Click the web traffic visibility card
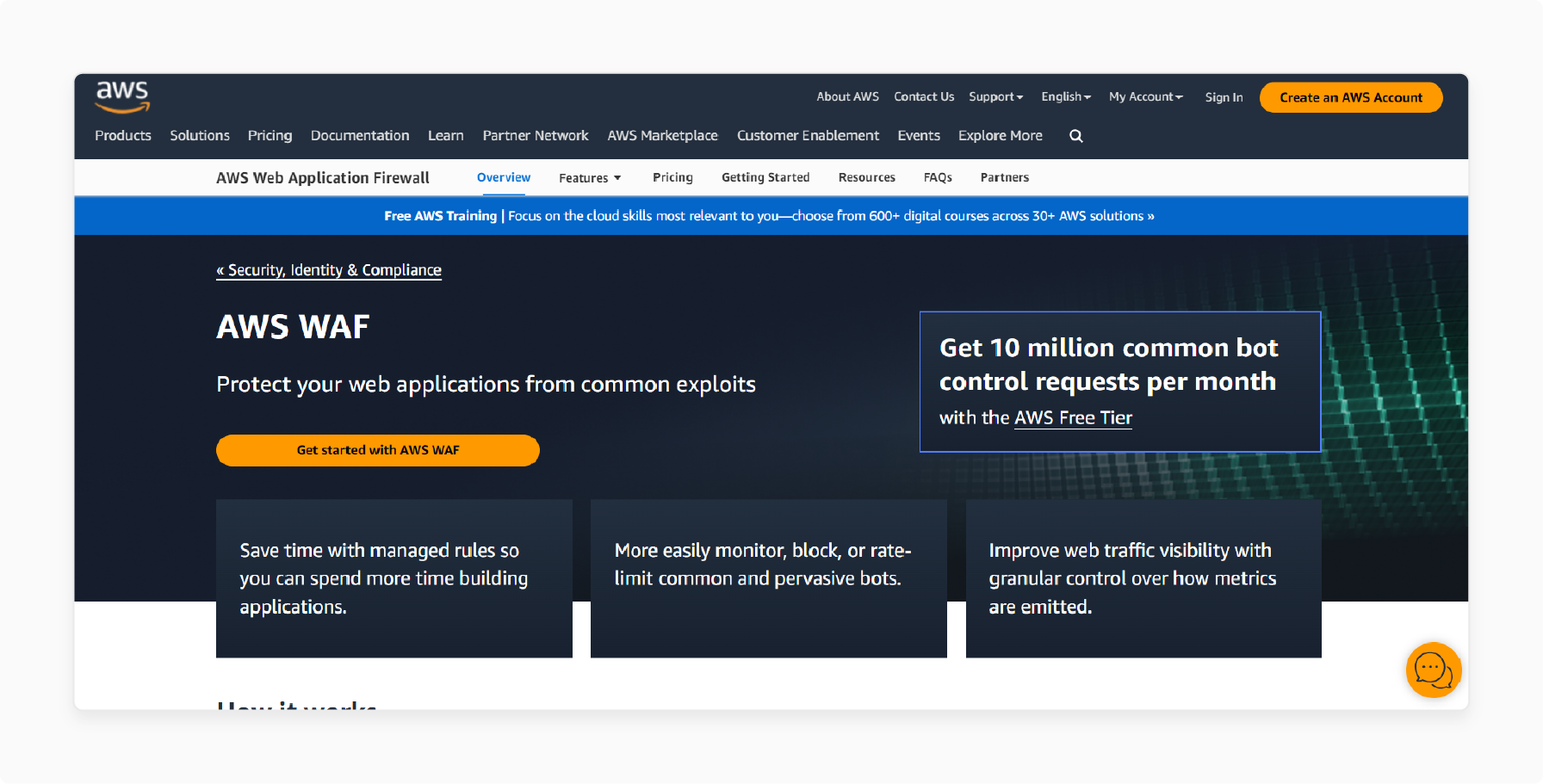 [1143, 578]
